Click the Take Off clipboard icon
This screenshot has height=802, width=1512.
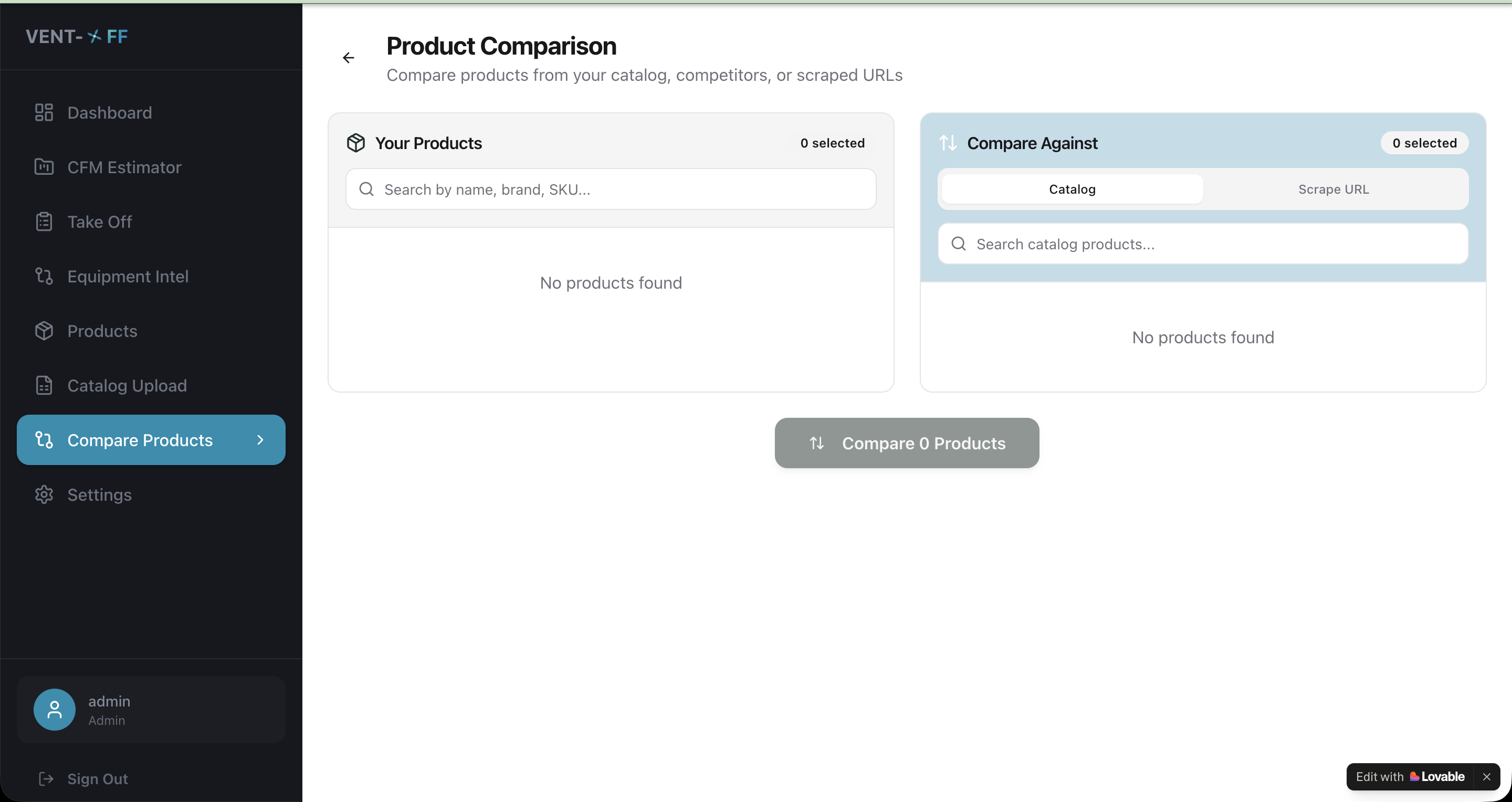click(44, 222)
